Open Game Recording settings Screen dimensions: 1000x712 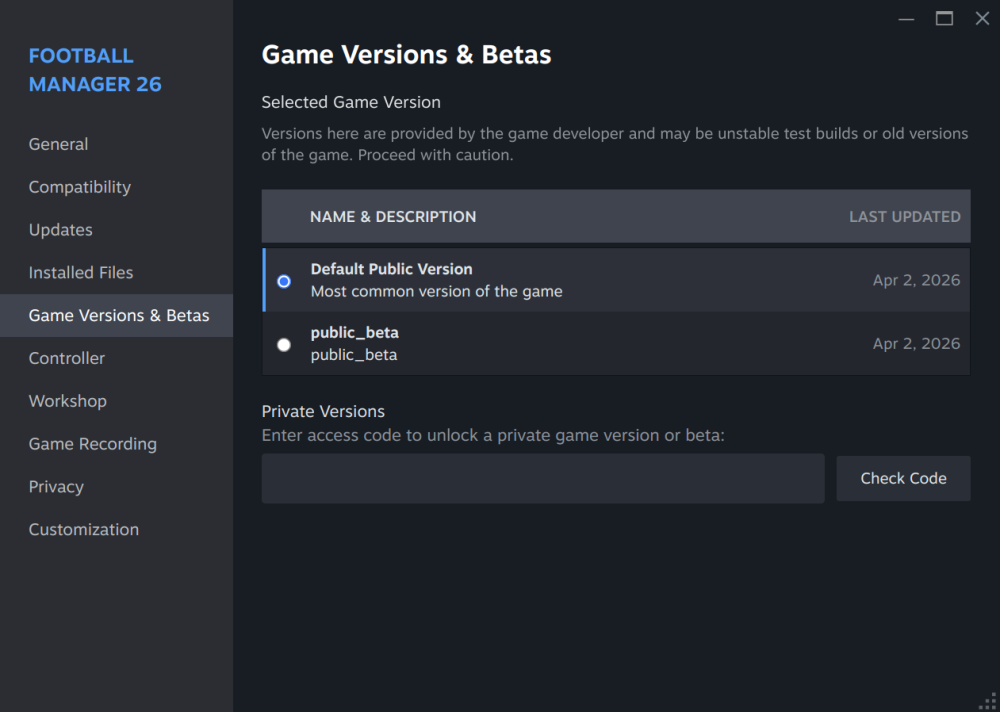pyautogui.click(x=92, y=443)
